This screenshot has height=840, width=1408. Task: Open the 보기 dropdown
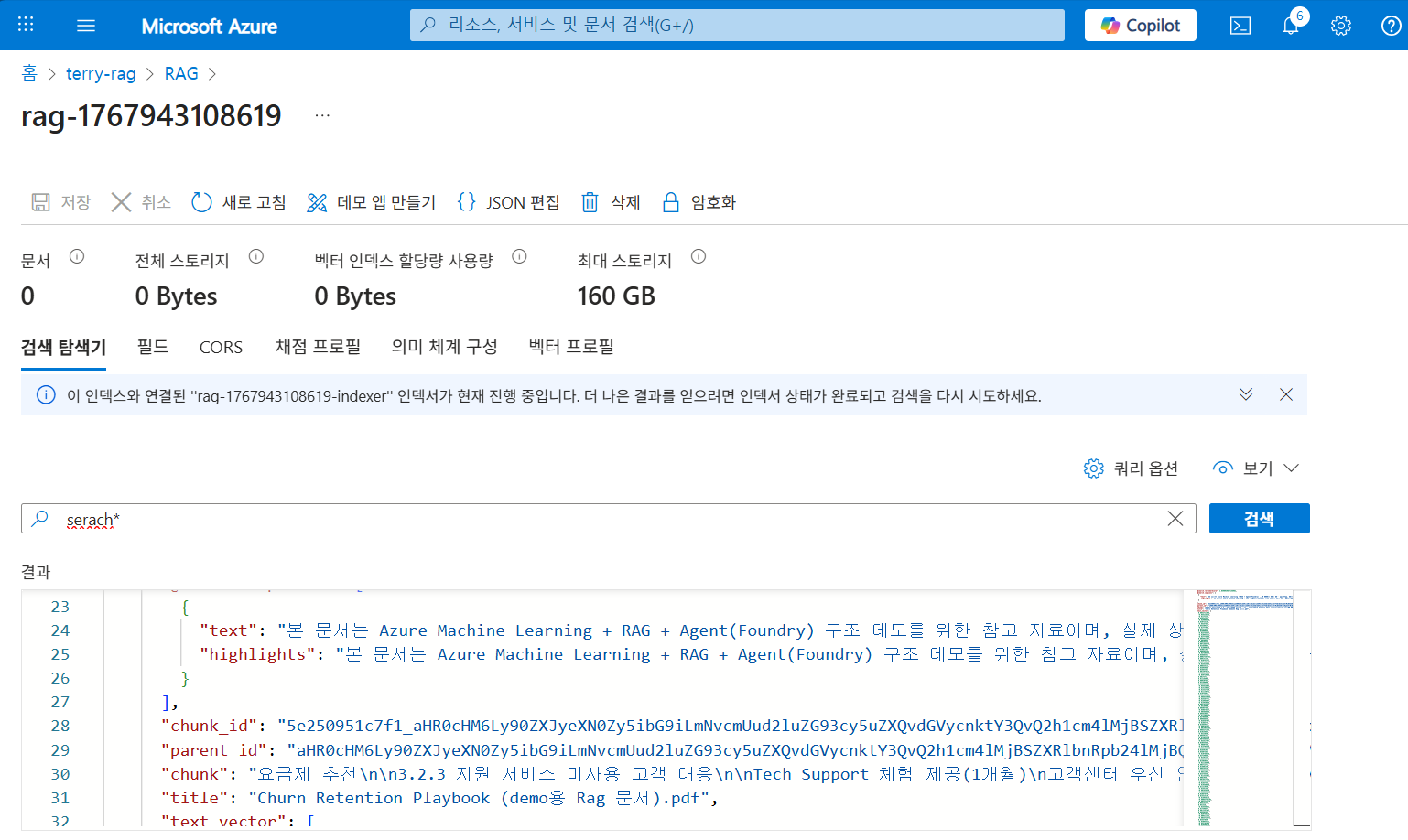1256,468
